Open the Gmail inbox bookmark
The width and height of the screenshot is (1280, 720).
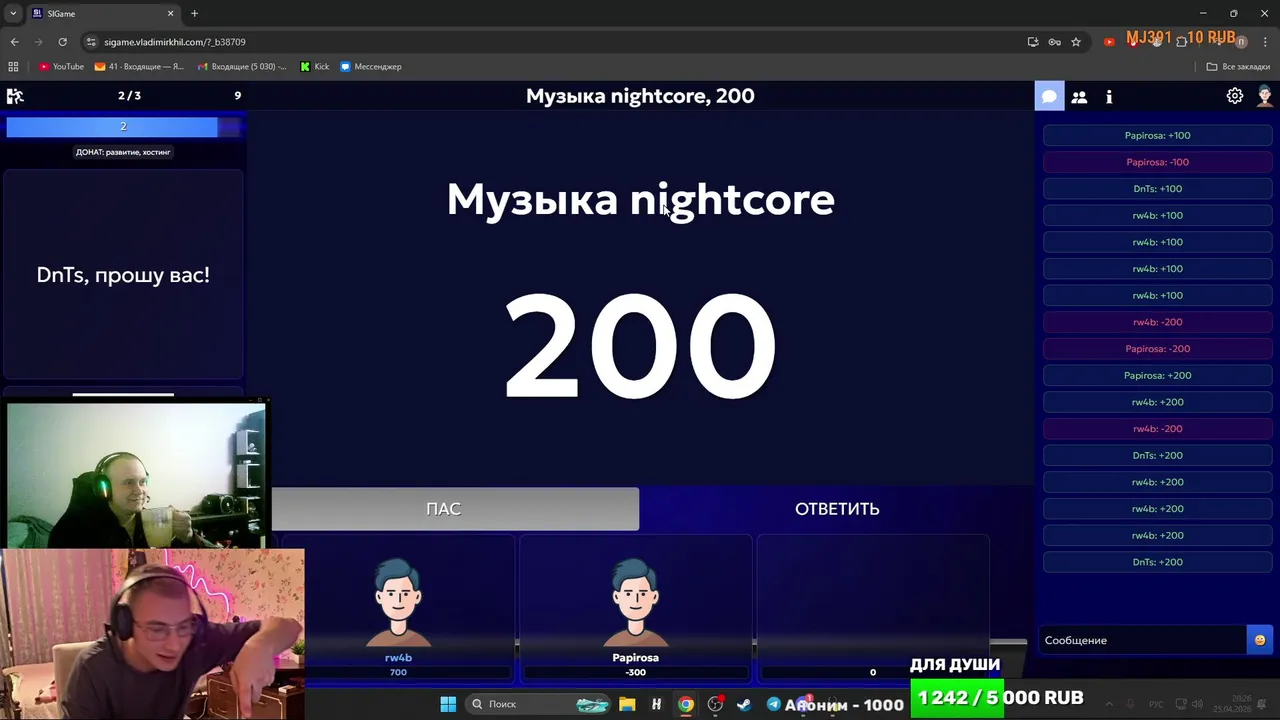click(242, 67)
